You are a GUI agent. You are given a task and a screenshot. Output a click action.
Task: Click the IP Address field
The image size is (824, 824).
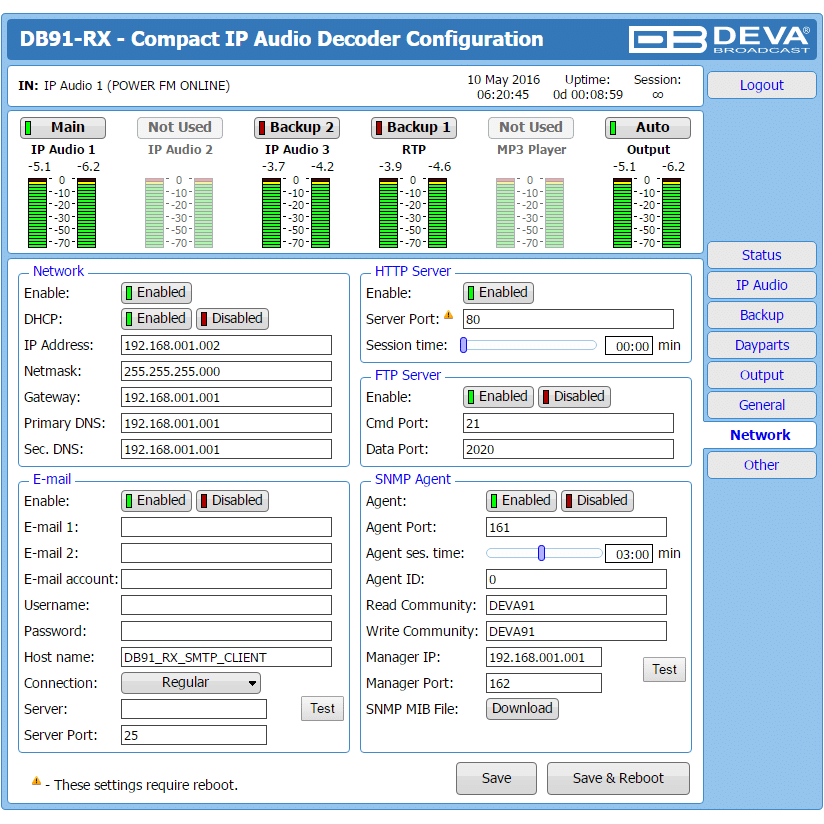pyautogui.click(x=226, y=345)
